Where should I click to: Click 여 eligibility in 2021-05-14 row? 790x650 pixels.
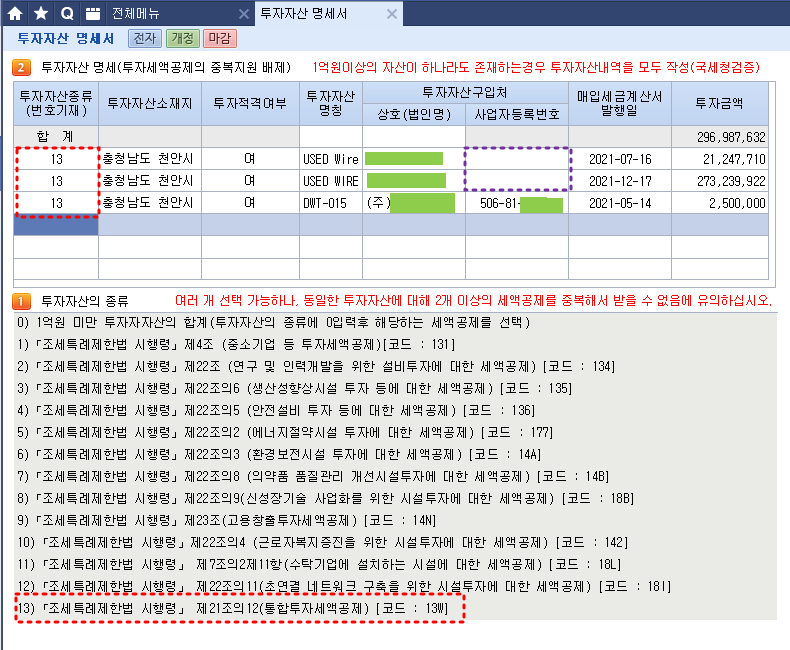pyautogui.click(x=250, y=203)
